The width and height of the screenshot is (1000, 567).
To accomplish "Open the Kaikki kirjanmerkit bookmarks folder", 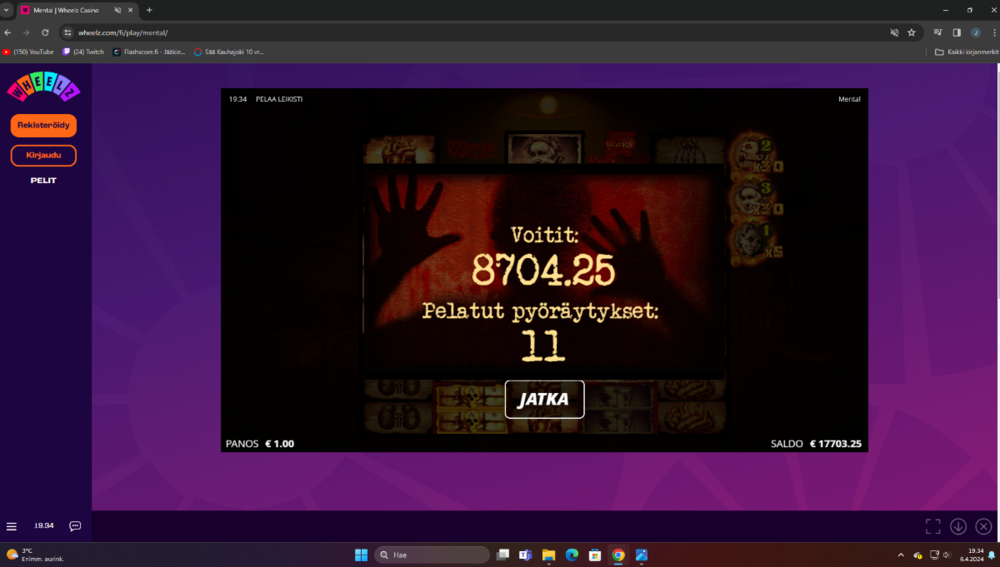I will point(966,52).
